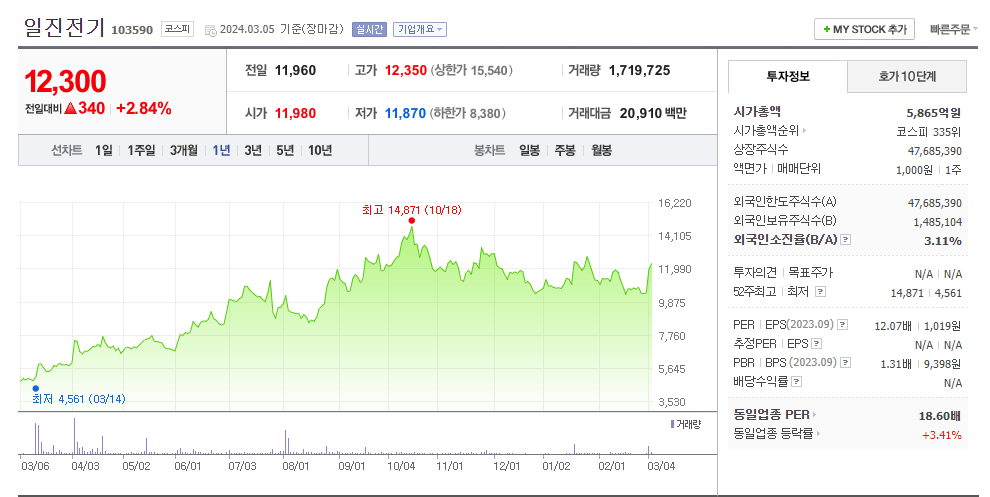Open help icon next to 52주최고 최저
This screenshot has height=497, width=990.
pyautogui.click(x=820, y=292)
